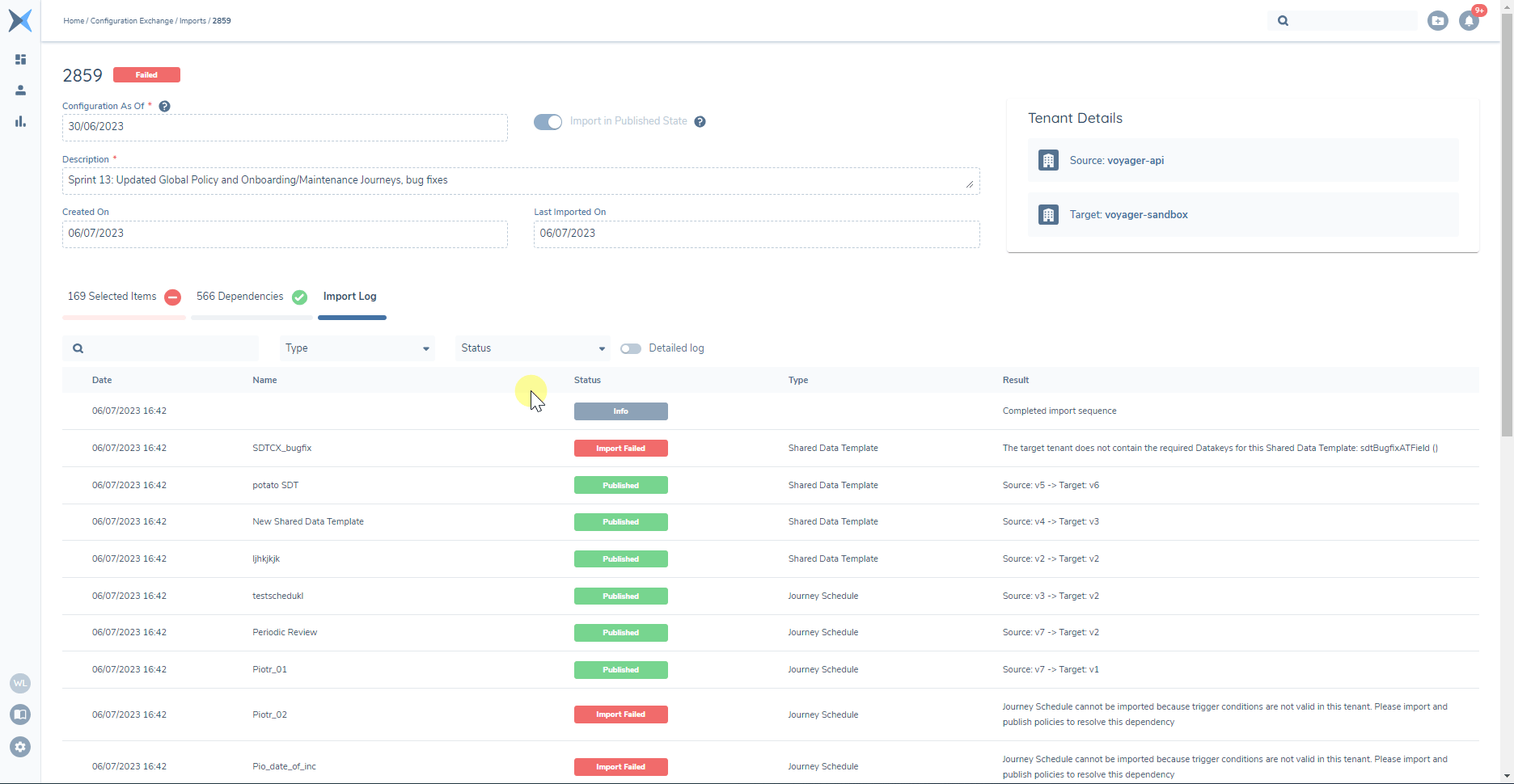Screen dimensions: 1514x784
Task: Click the add-to-folder icon in the header
Action: (x=1438, y=21)
